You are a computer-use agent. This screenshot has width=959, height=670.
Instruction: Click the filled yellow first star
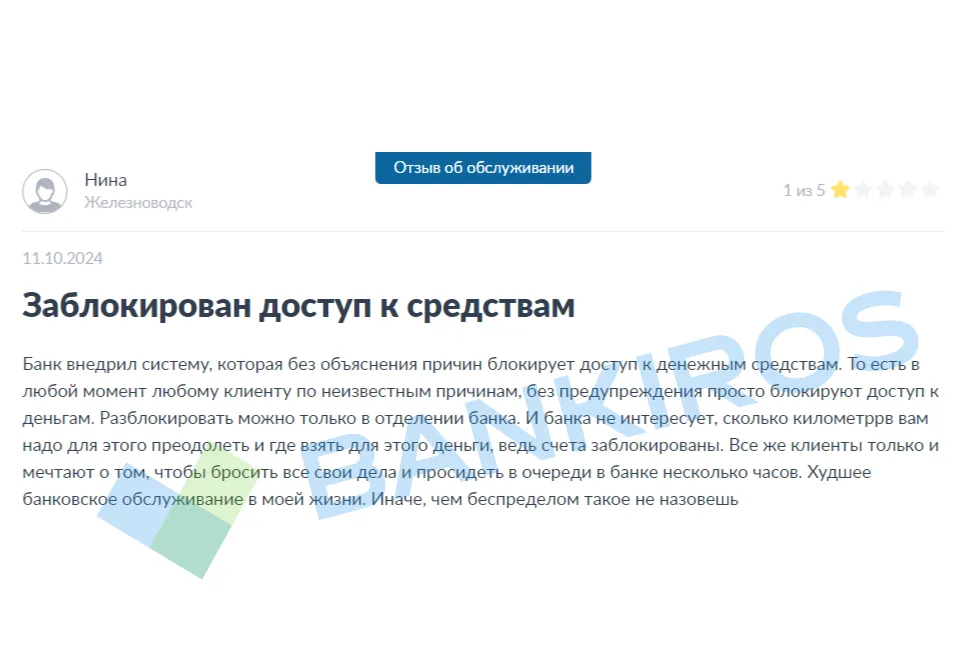[840, 190]
